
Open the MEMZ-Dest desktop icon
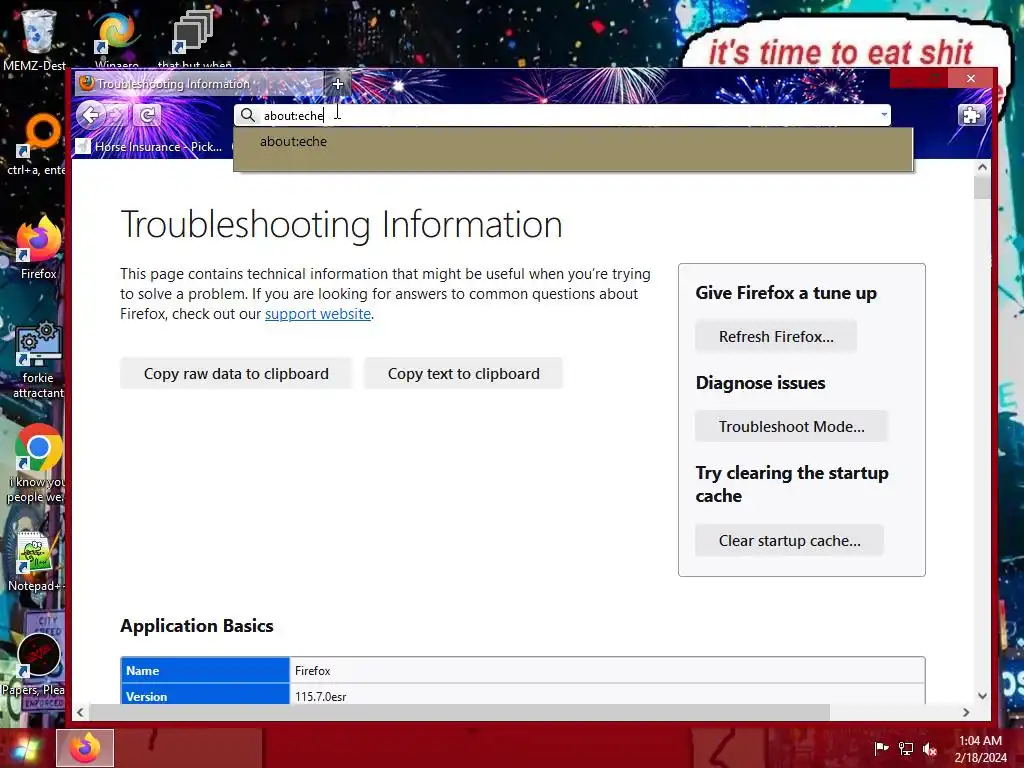(36, 40)
